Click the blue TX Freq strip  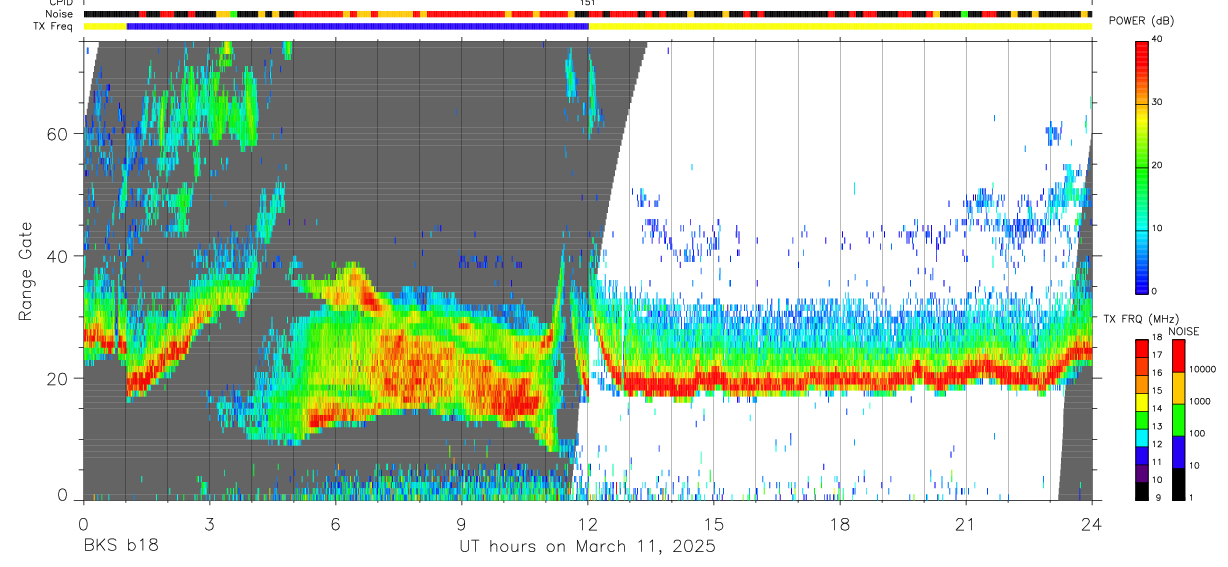point(357,26)
